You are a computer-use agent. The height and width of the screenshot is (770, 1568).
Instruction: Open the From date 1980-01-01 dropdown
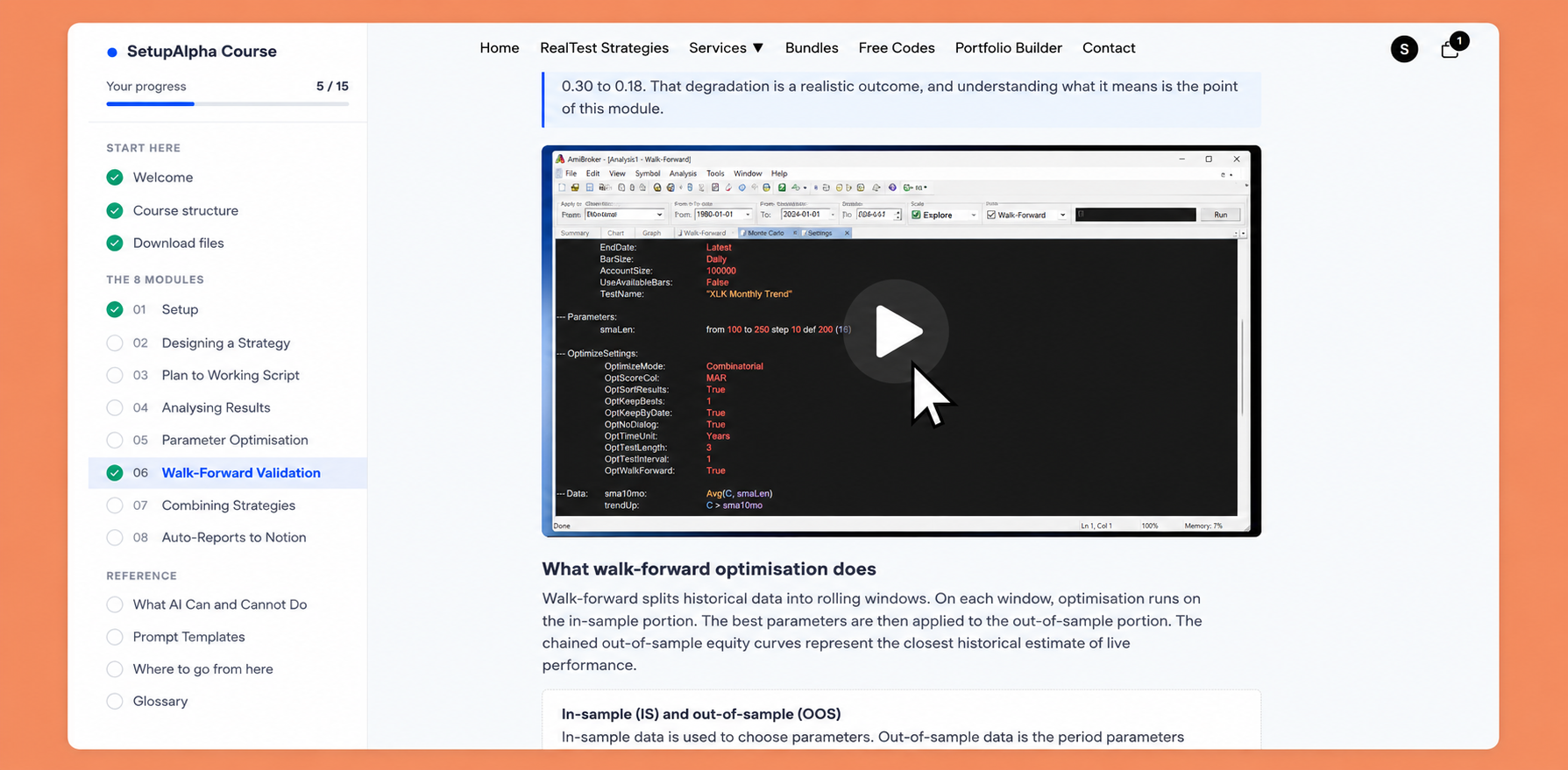748,215
